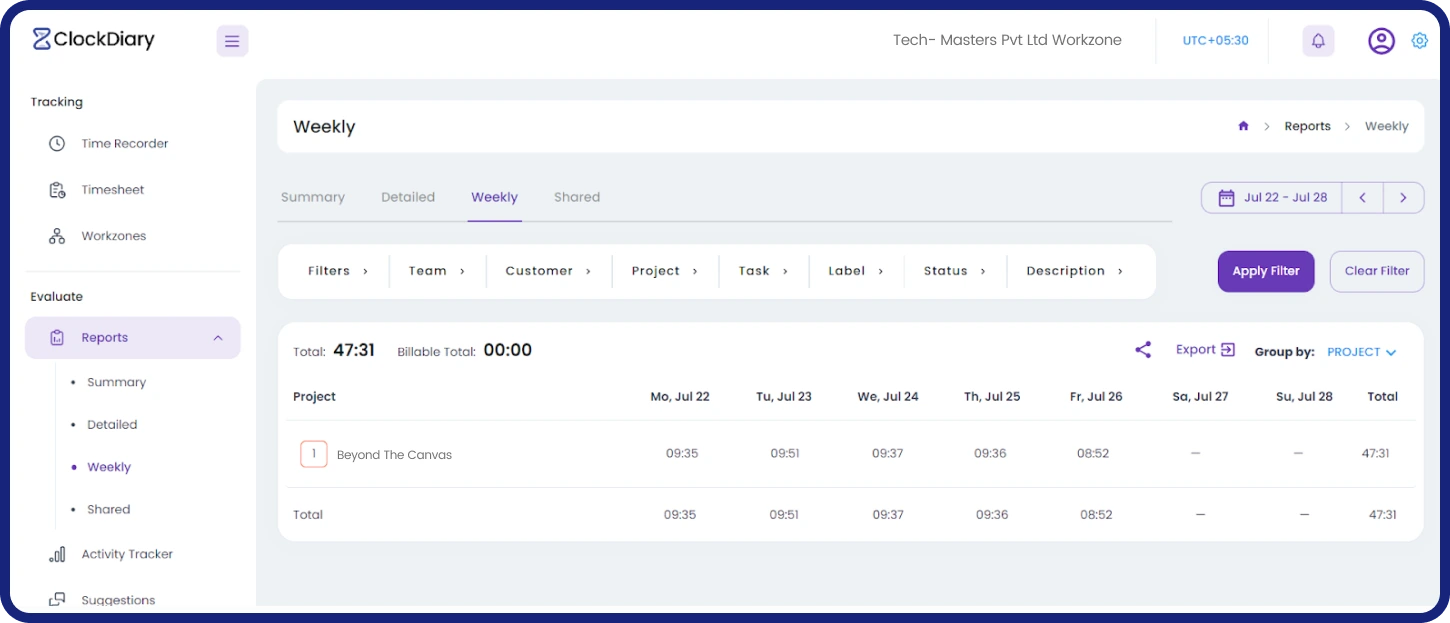
Task: Click the Fr, Jul 26 column header
Action: pyautogui.click(x=1096, y=397)
